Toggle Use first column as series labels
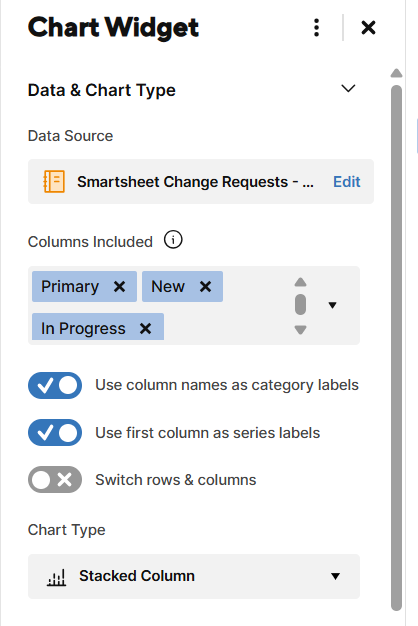The image size is (418, 626). tap(55, 433)
